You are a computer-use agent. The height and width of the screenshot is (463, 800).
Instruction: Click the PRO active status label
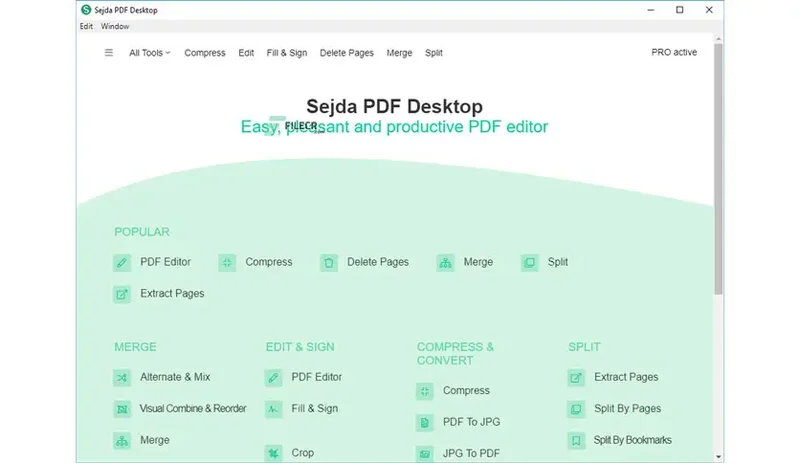pyautogui.click(x=674, y=52)
